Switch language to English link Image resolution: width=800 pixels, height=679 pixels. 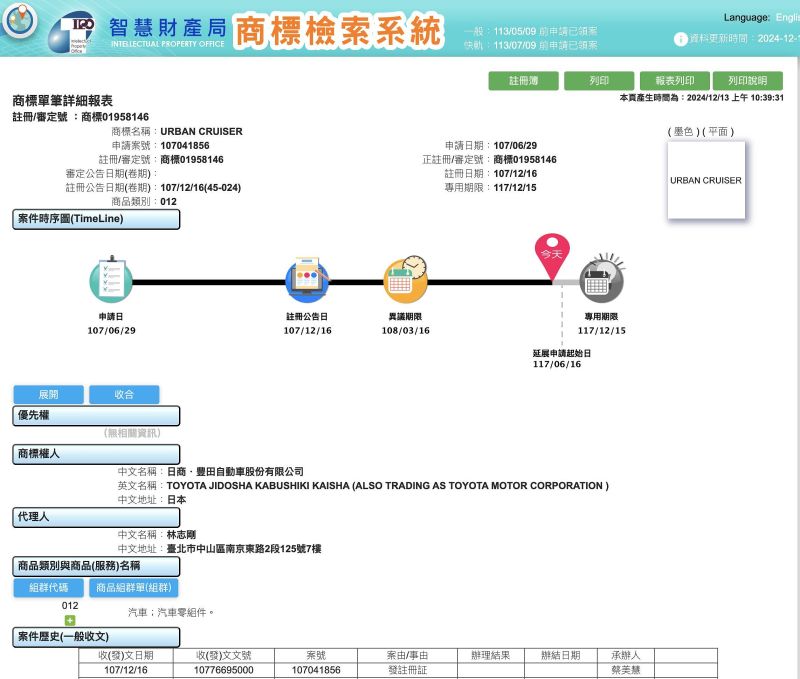coord(787,18)
